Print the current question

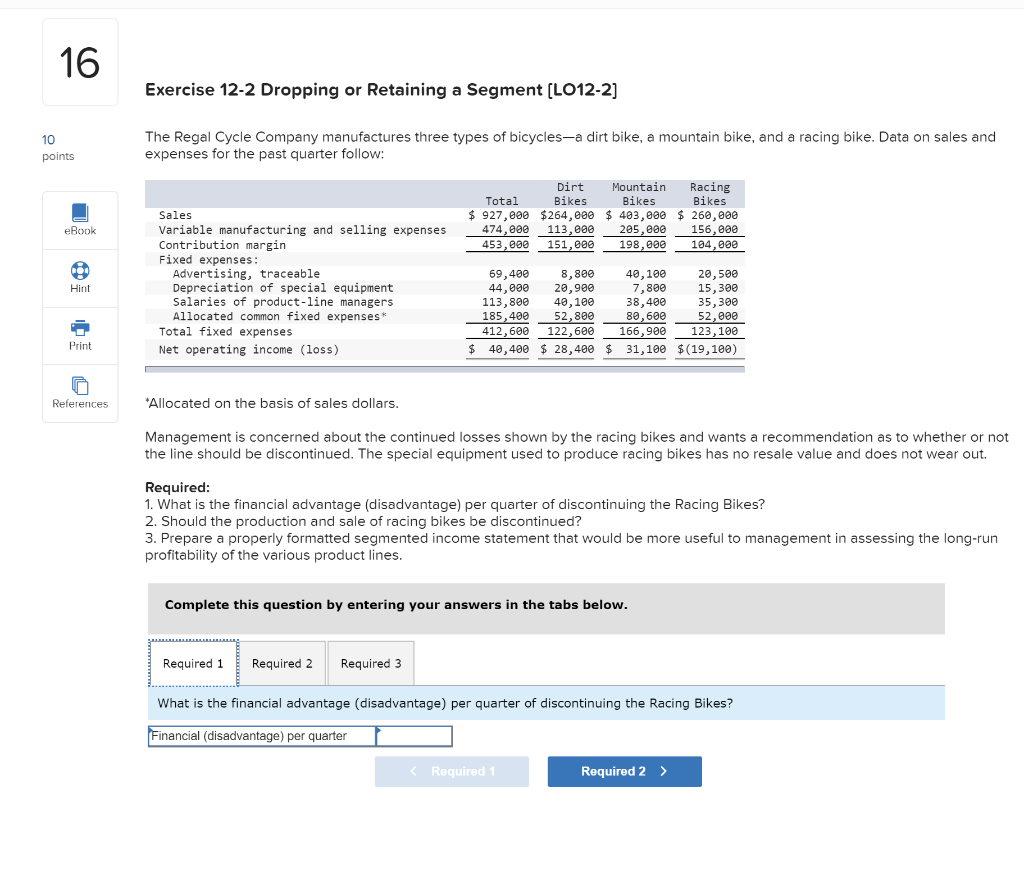80,335
